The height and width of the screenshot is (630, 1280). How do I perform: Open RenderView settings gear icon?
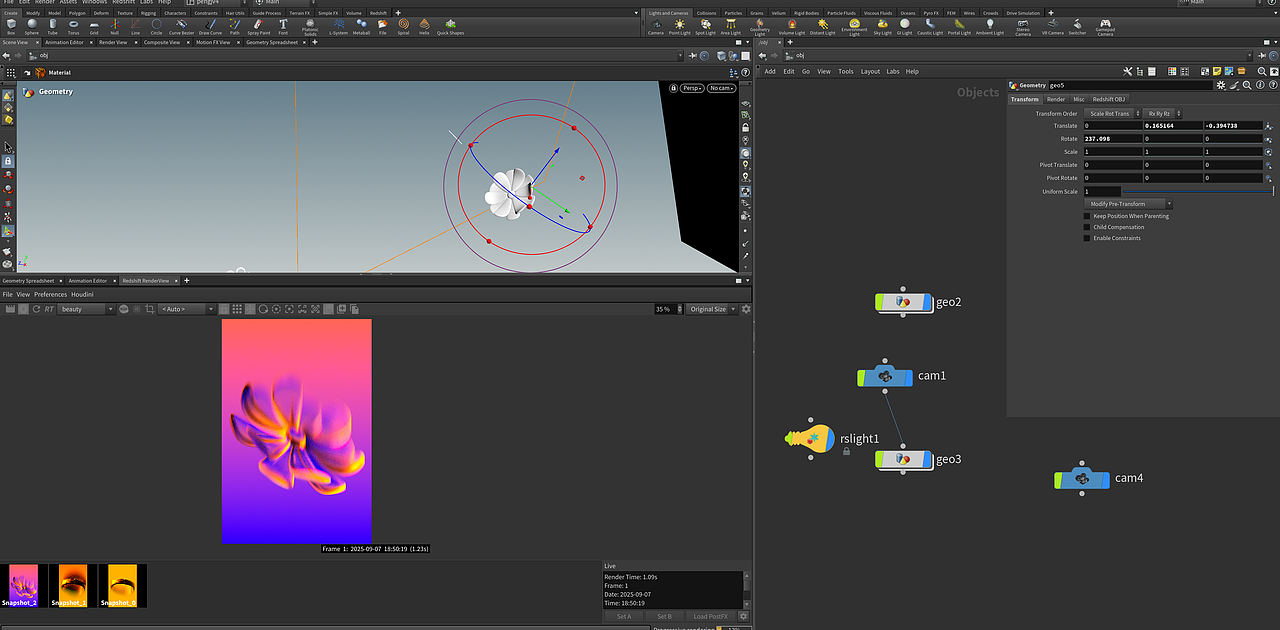point(745,309)
